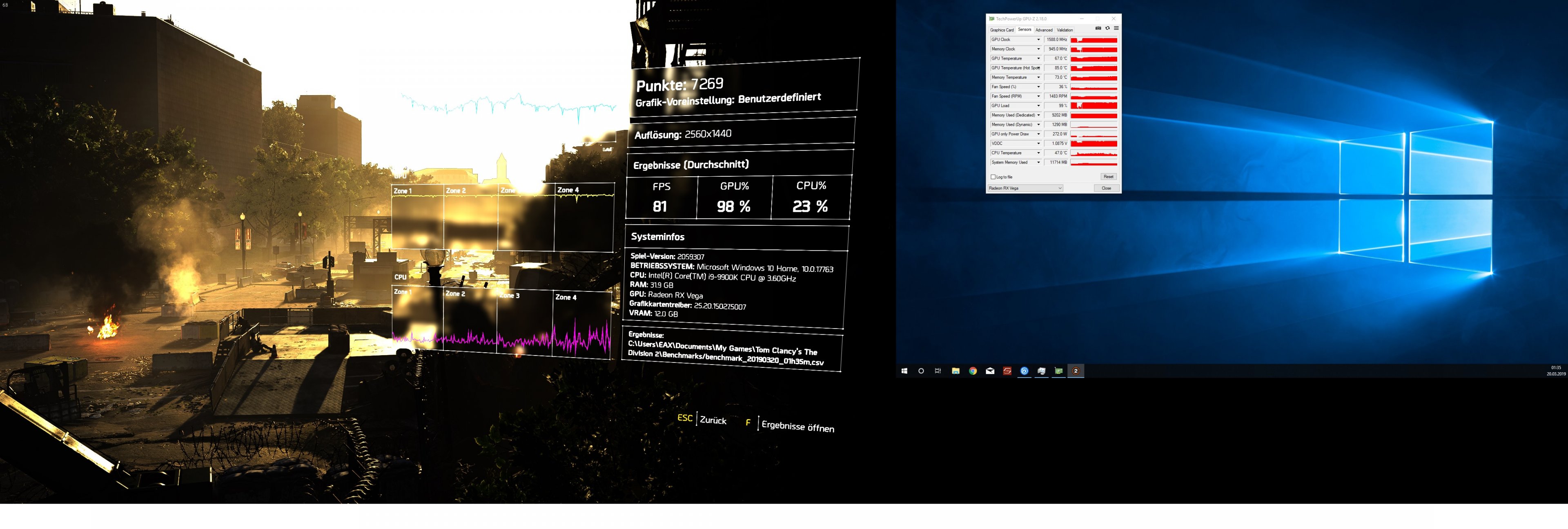Click the GPU-Z title bar app icon
This screenshot has height=529, width=1568.
(991, 19)
